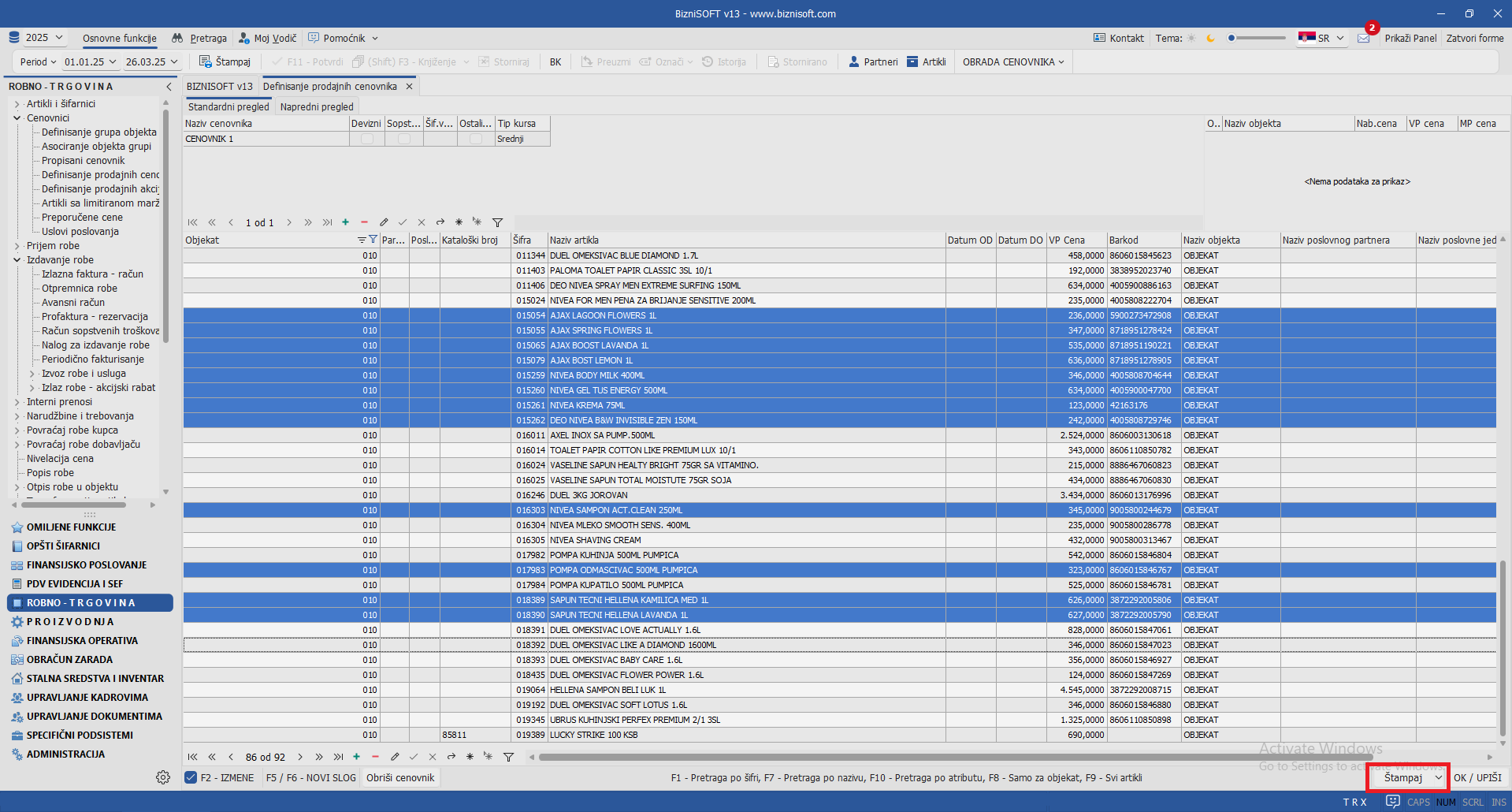Add a record with bottom green plus
Viewport: 1512px width, 812px height.
point(356,757)
